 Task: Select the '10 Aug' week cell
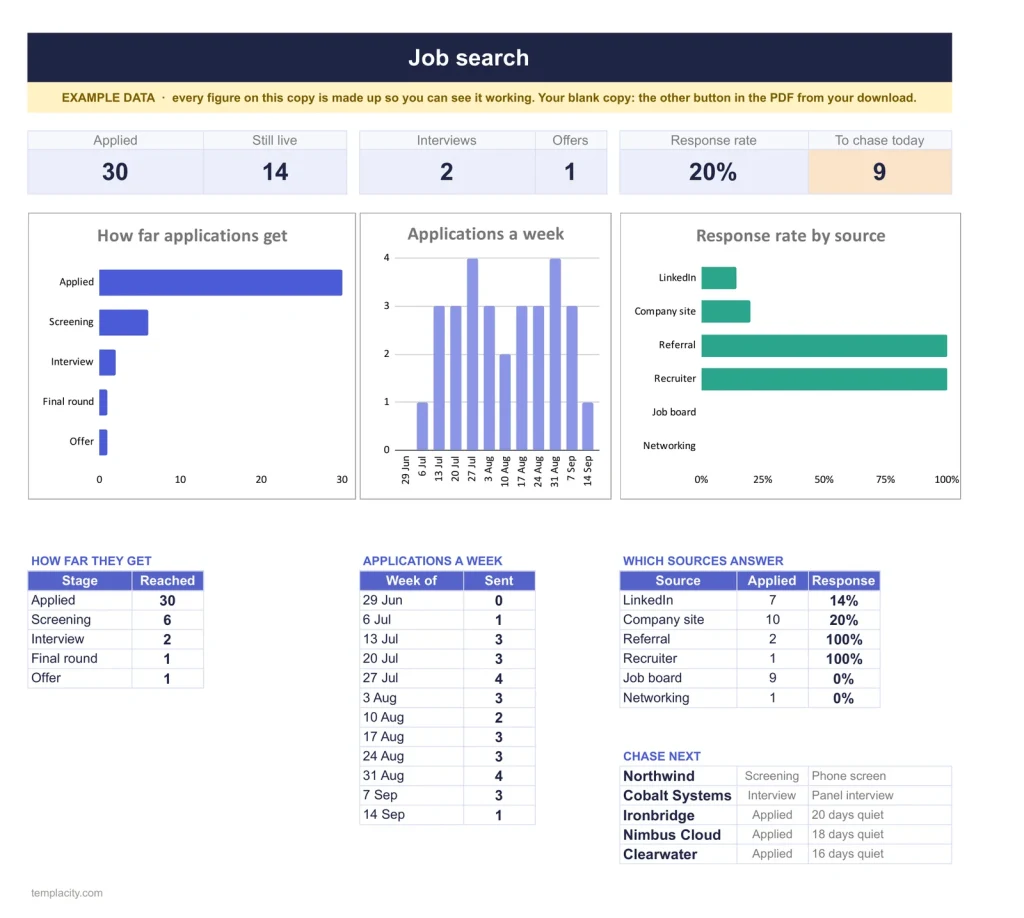(411, 717)
